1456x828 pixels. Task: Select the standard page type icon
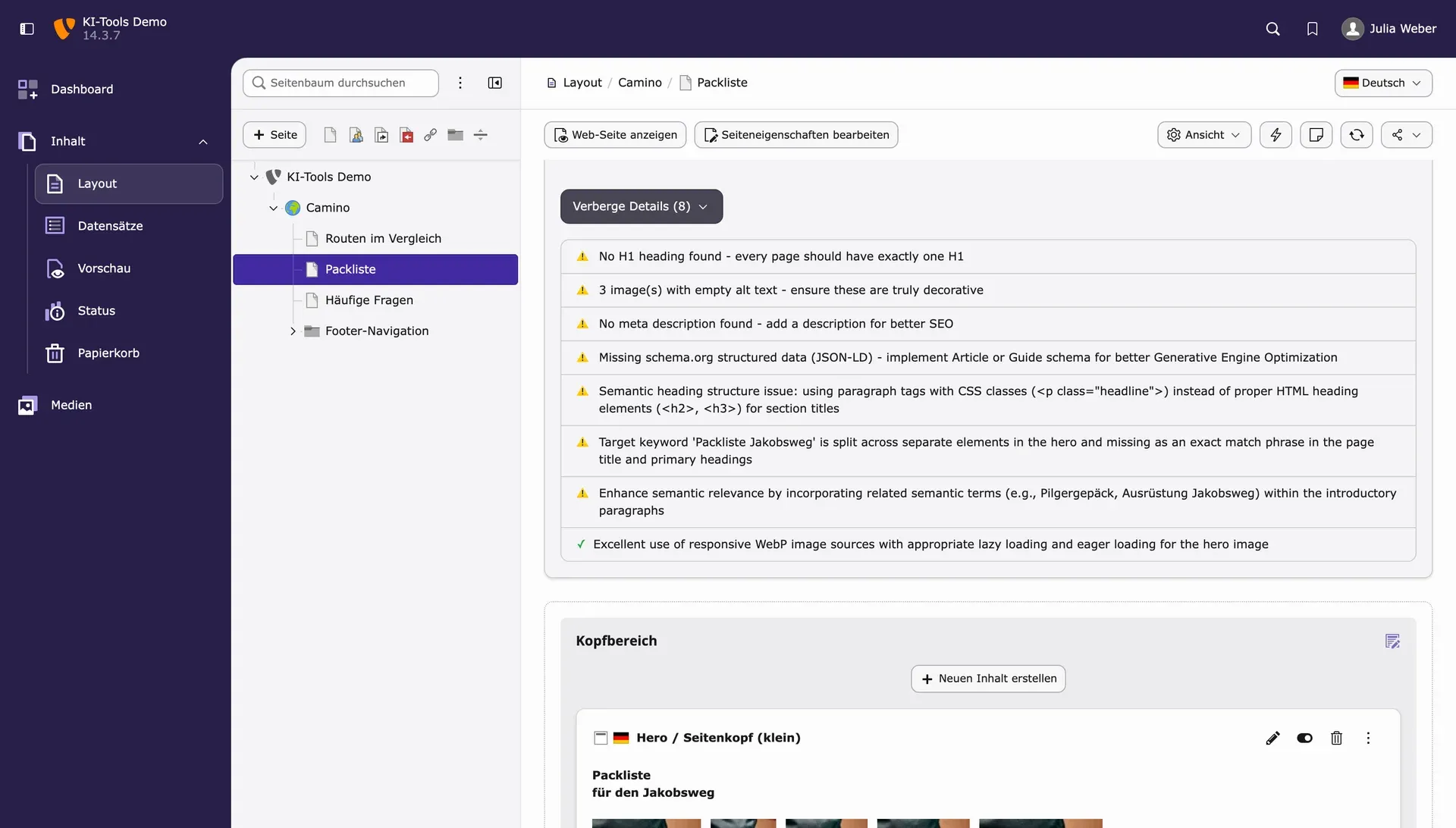[330, 135]
